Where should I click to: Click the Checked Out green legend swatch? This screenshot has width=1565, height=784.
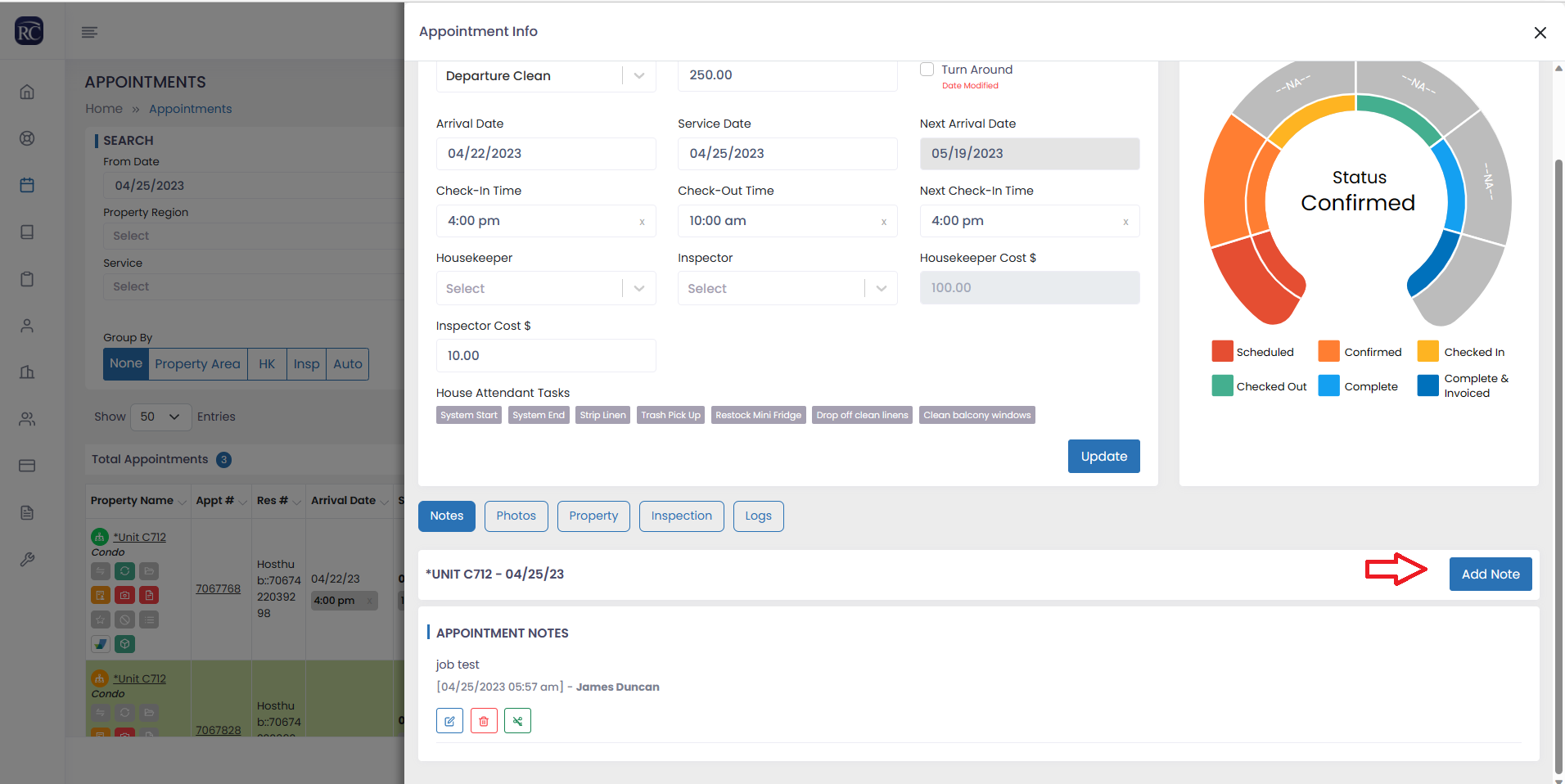pos(1222,385)
